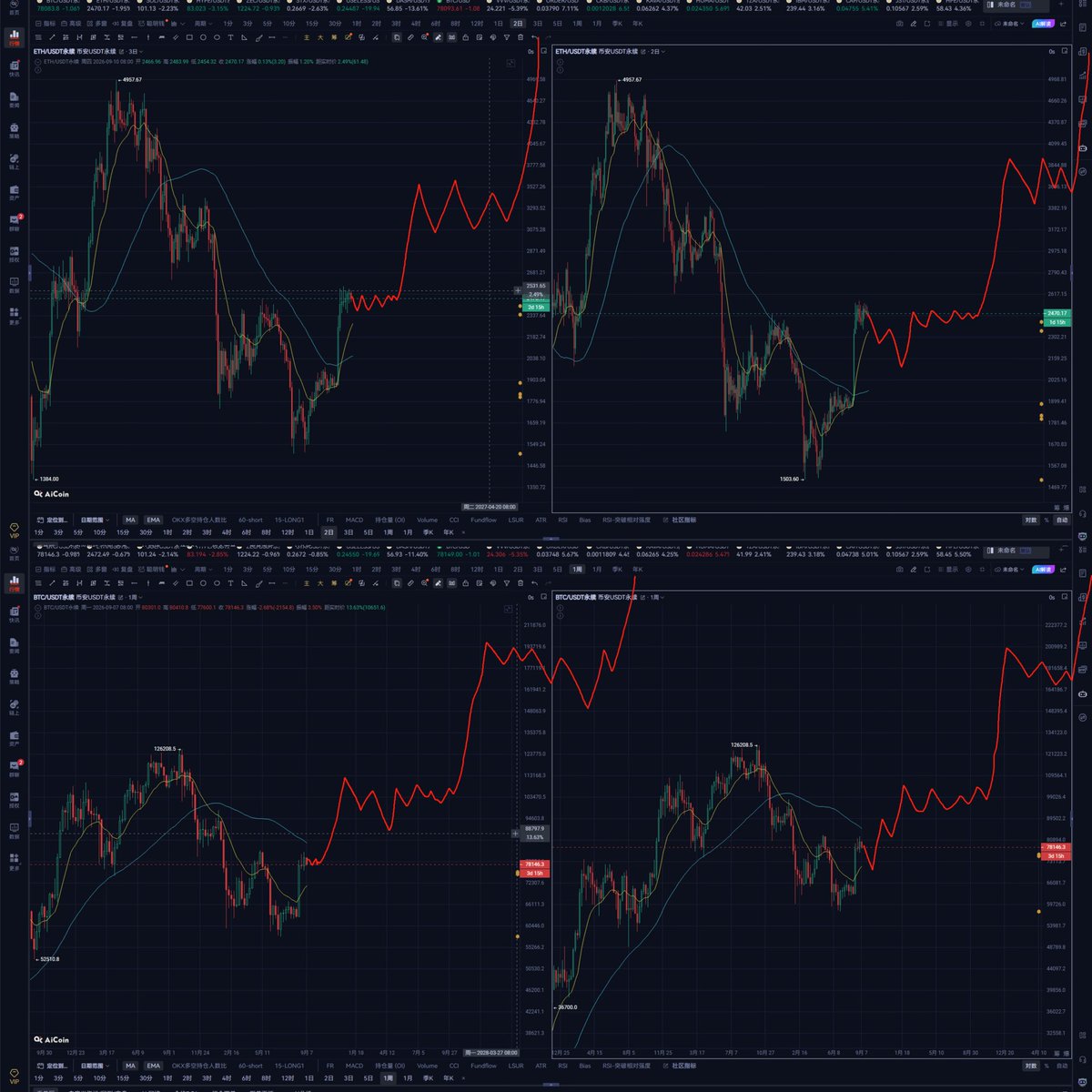Toggle the EMA indicator in the ETH screen

click(x=153, y=520)
